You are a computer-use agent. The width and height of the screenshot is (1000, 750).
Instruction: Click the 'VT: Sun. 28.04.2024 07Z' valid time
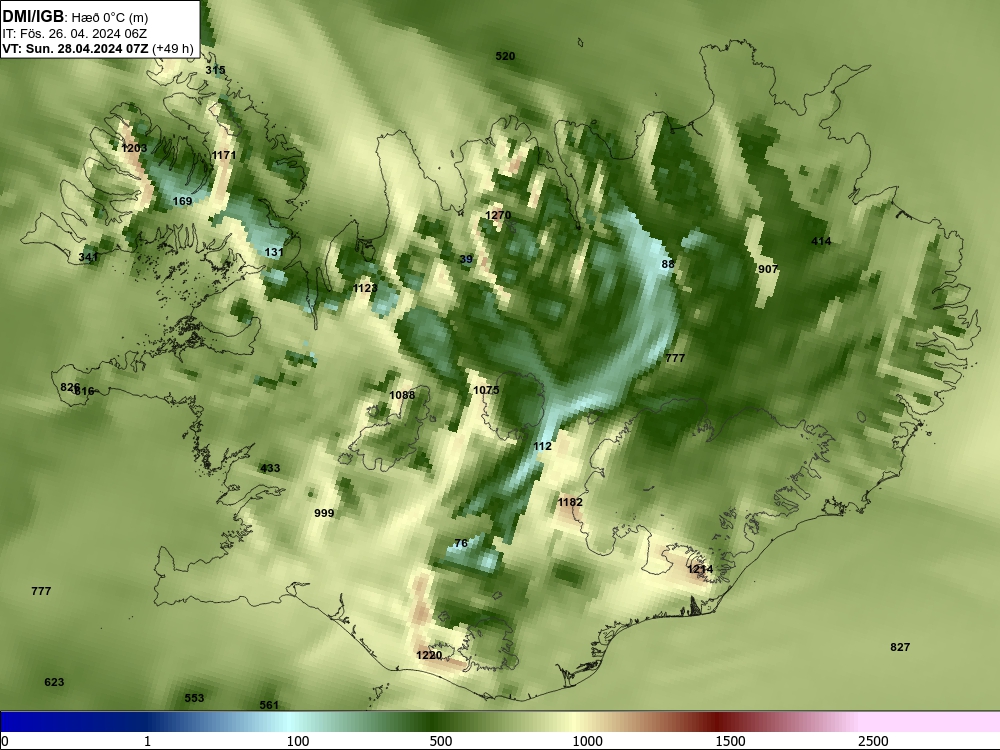click(x=75, y=49)
